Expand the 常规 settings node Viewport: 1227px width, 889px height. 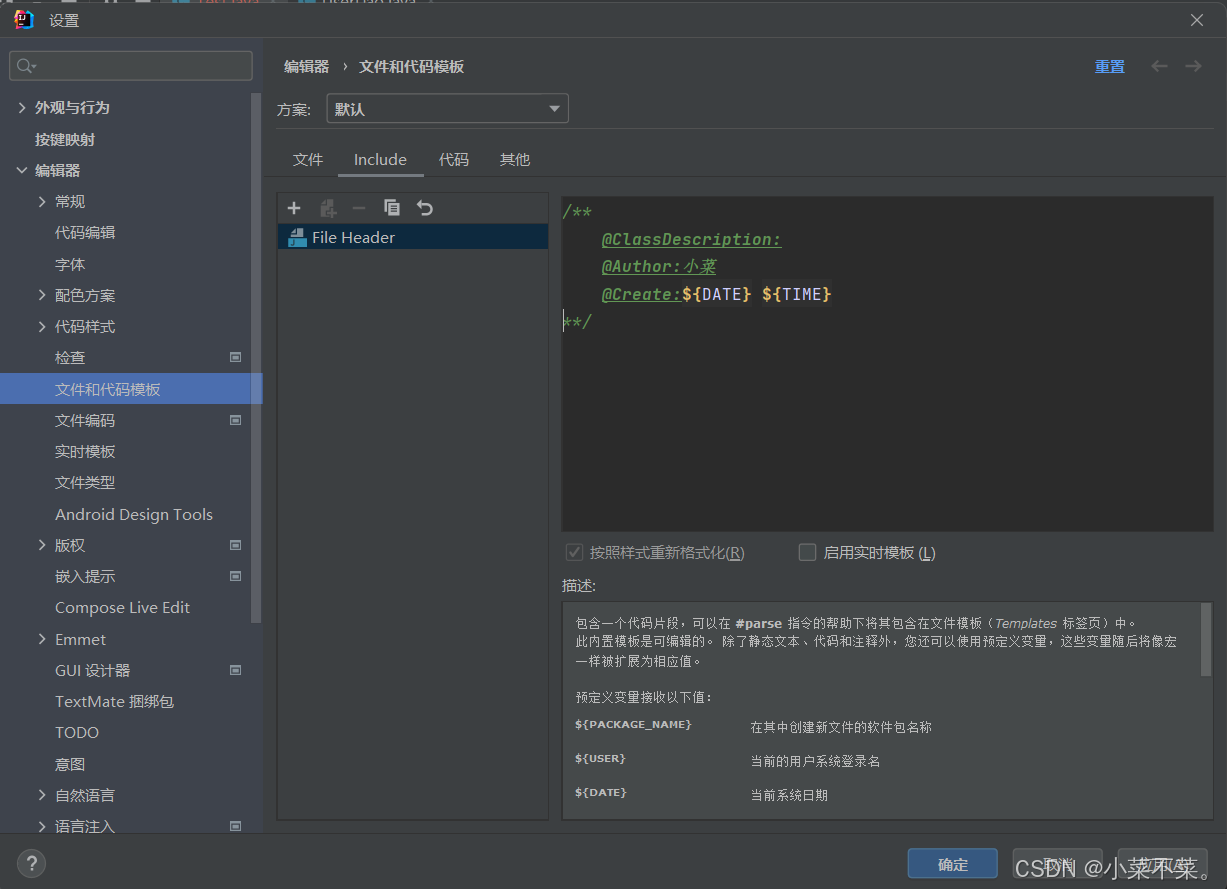pos(42,201)
